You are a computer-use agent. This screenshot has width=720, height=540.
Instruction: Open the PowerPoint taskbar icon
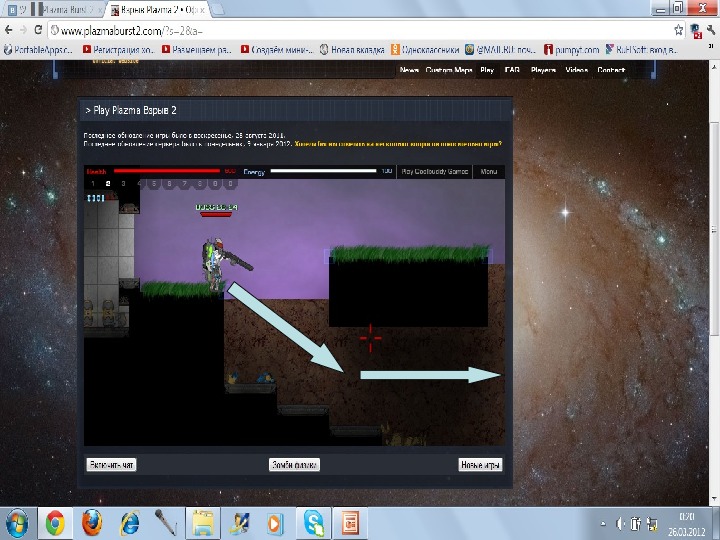click(x=350, y=523)
